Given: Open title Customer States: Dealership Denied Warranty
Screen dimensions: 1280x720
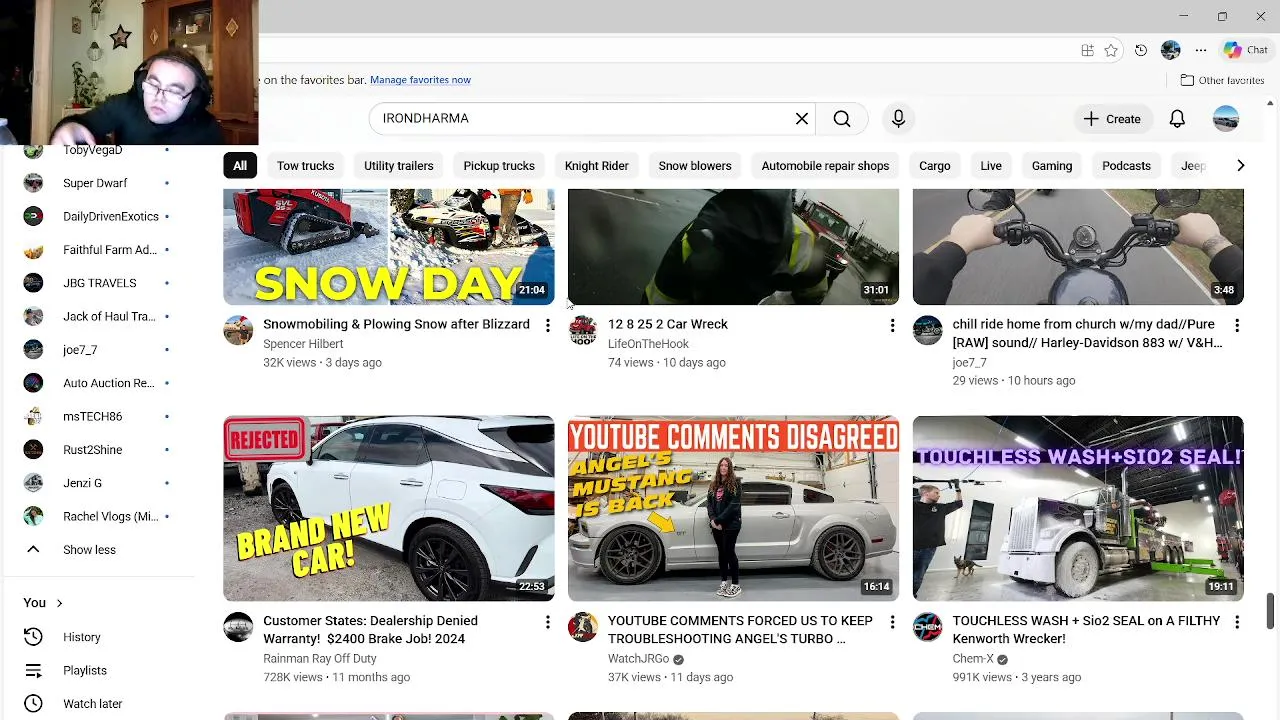Looking at the screenshot, I should (x=370, y=630).
